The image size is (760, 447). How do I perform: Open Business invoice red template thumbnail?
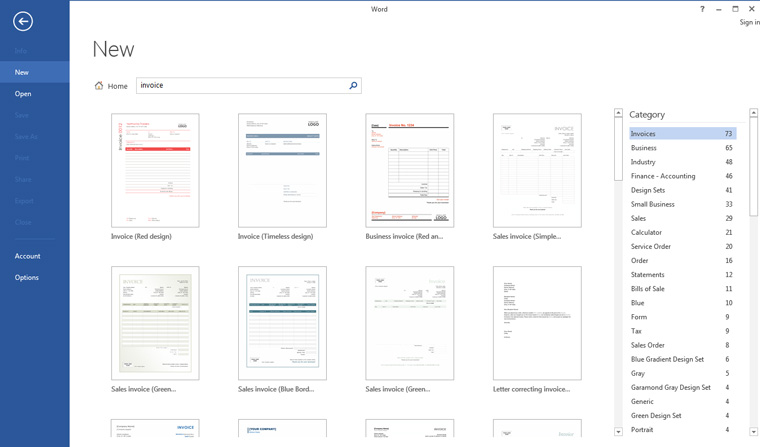click(409, 170)
